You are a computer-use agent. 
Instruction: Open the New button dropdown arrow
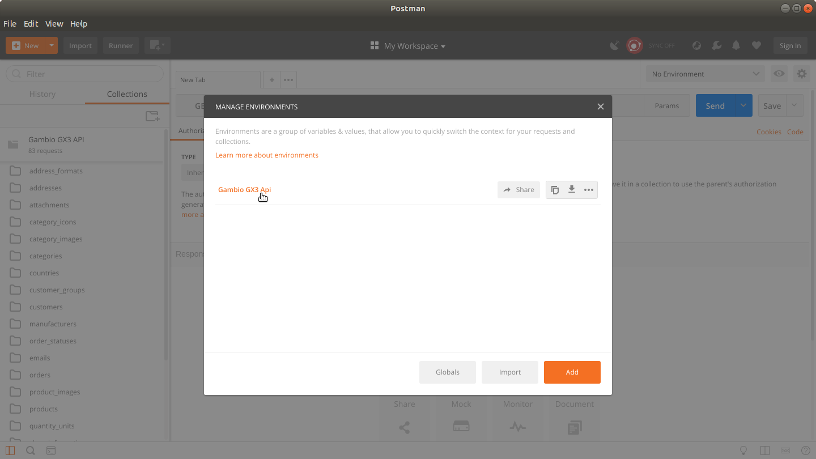click(52, 46)
